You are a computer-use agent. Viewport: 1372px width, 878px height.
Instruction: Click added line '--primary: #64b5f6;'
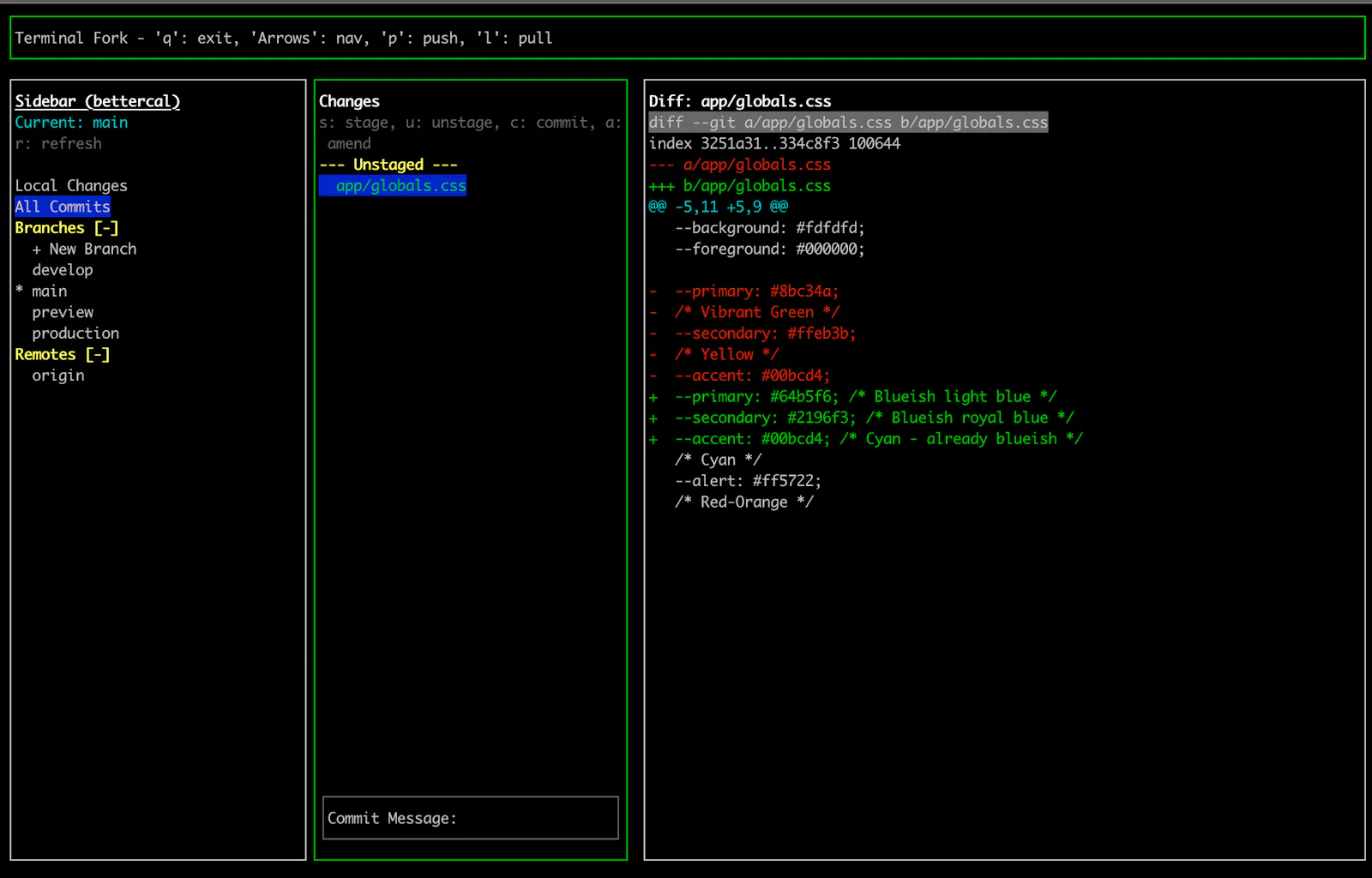(853, 396)
